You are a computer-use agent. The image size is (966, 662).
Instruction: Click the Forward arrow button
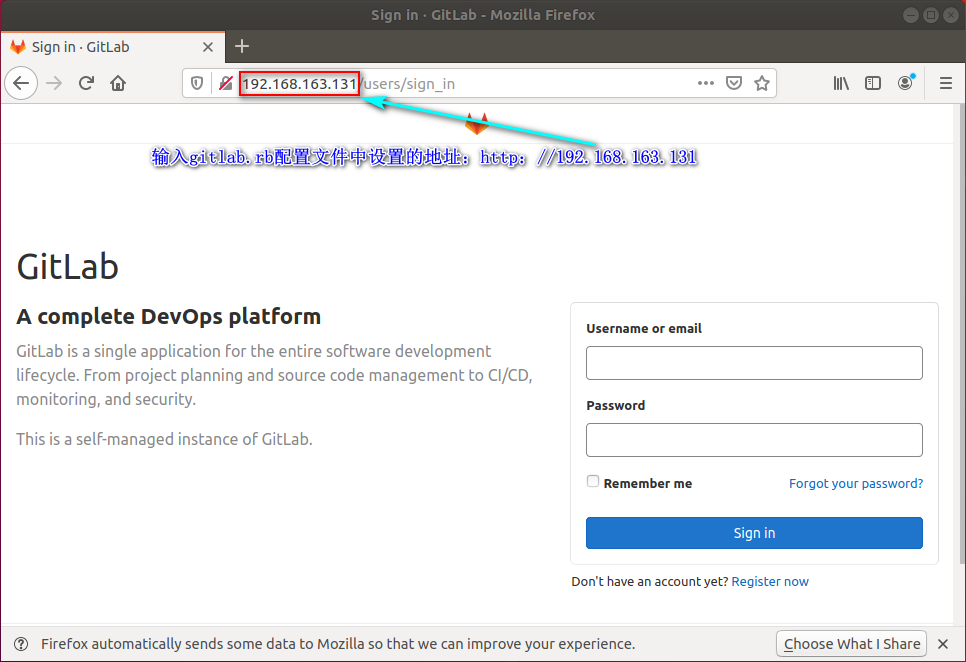pyautogui.click(x=54, y=83)
